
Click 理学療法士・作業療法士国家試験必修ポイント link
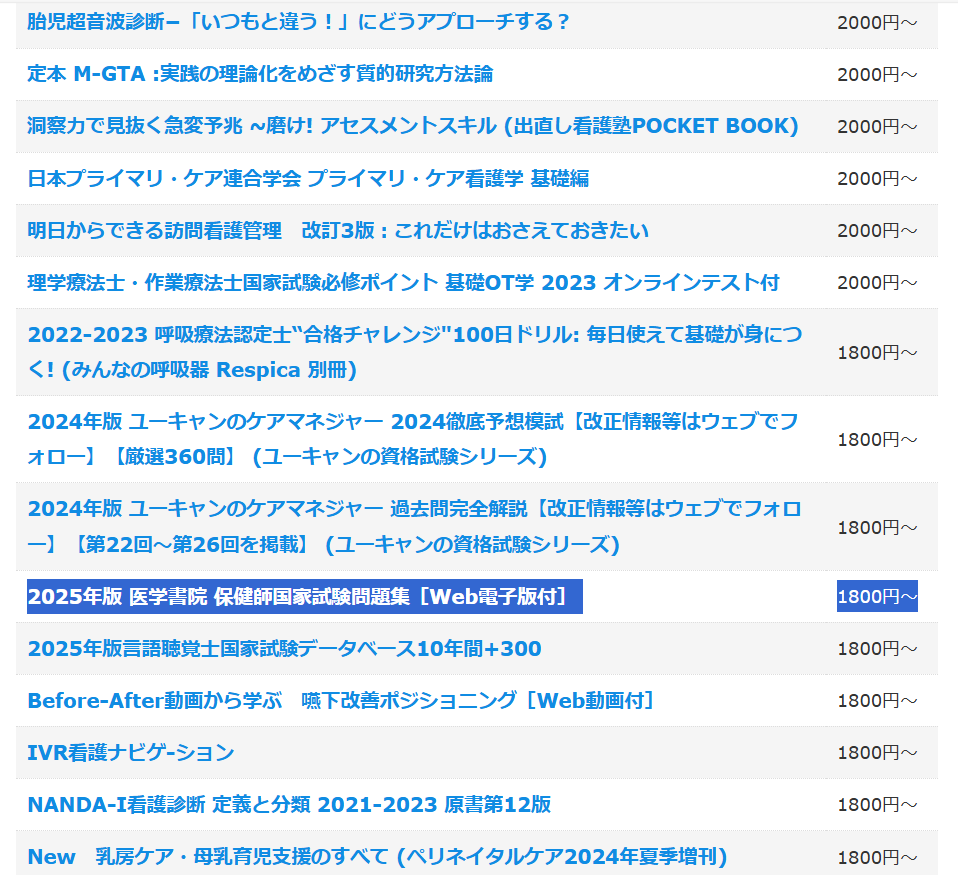pos(403,282)
